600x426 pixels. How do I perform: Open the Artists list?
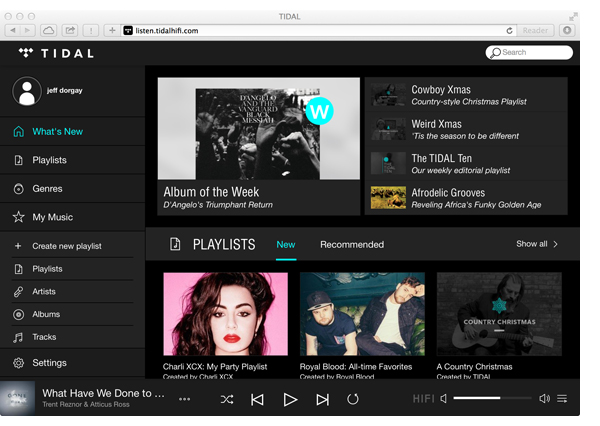(72, 291)
